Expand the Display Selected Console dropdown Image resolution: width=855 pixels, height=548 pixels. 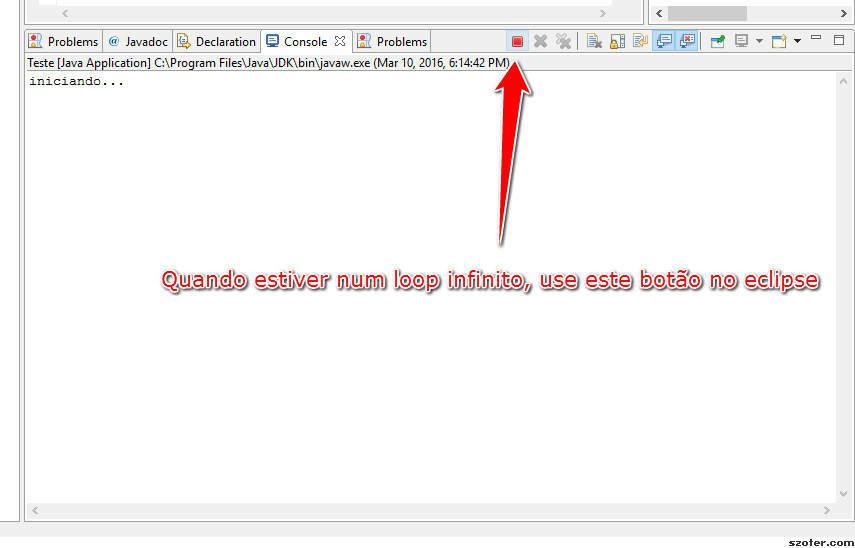point(759,41)
